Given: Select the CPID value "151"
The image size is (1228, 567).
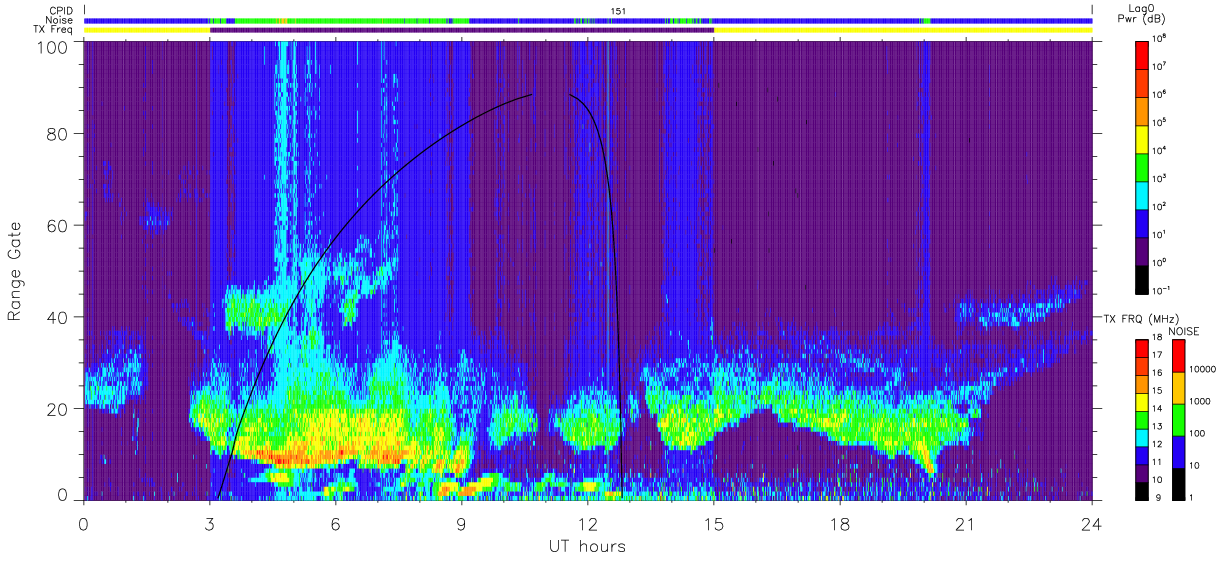Looking at the screenshot, I should [618, 11].
